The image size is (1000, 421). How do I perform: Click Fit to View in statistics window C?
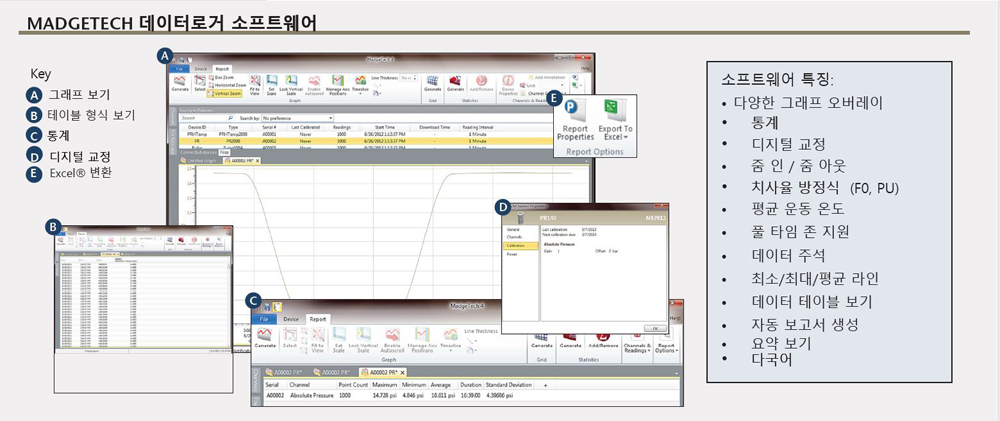pos(318,339)
